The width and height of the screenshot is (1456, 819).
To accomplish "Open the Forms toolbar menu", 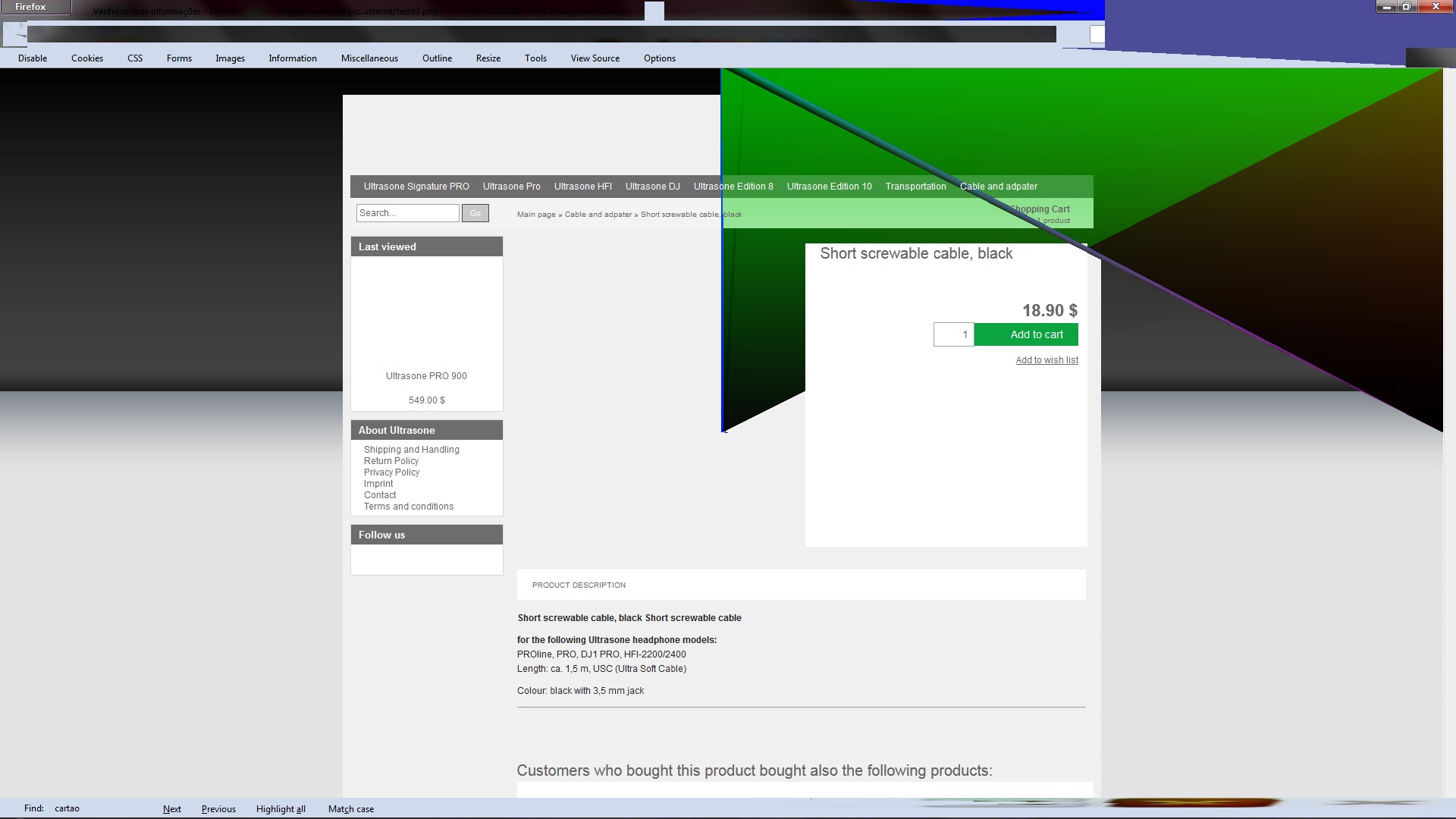I will point(179,58).
